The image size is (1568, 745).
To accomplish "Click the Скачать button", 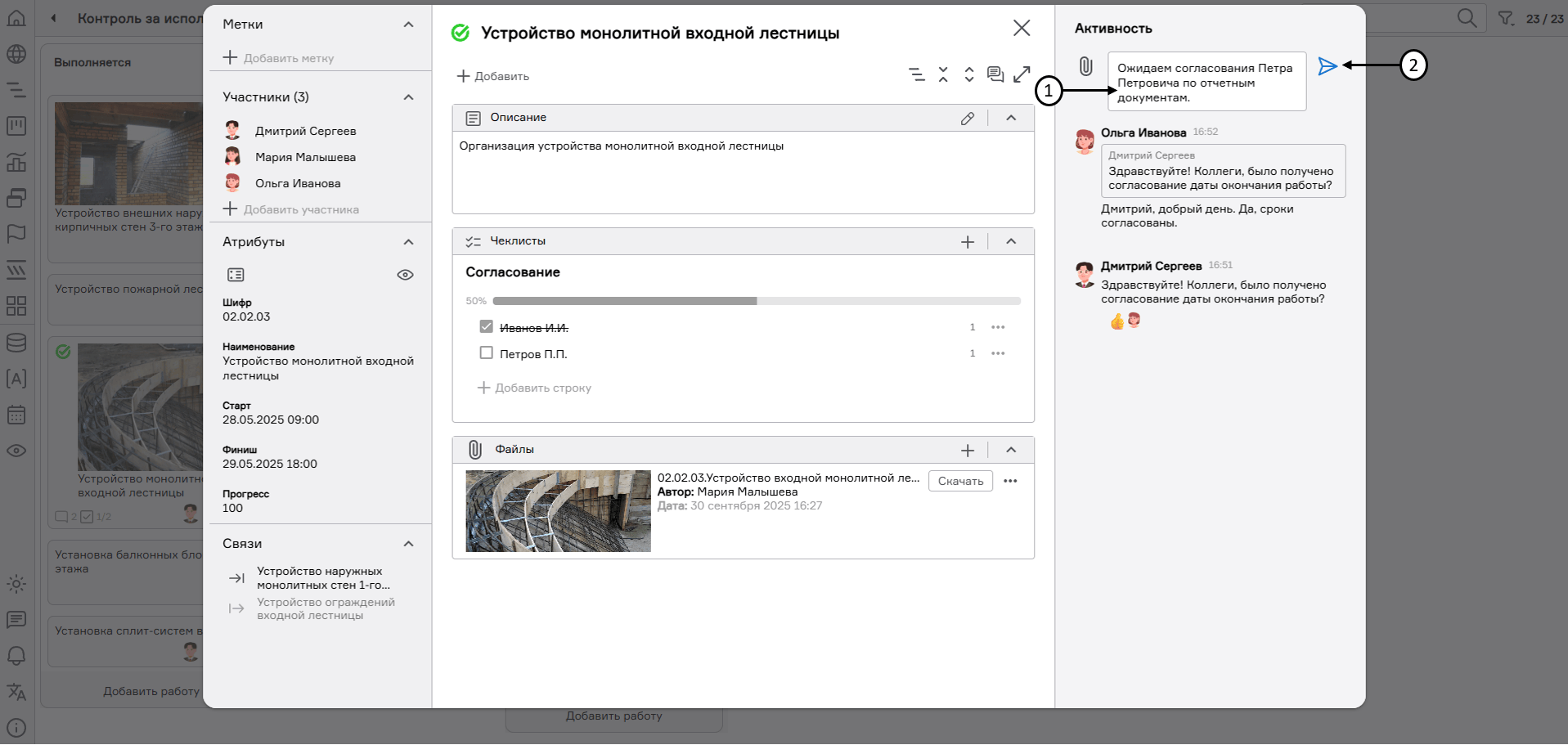I will pos(960,481).
